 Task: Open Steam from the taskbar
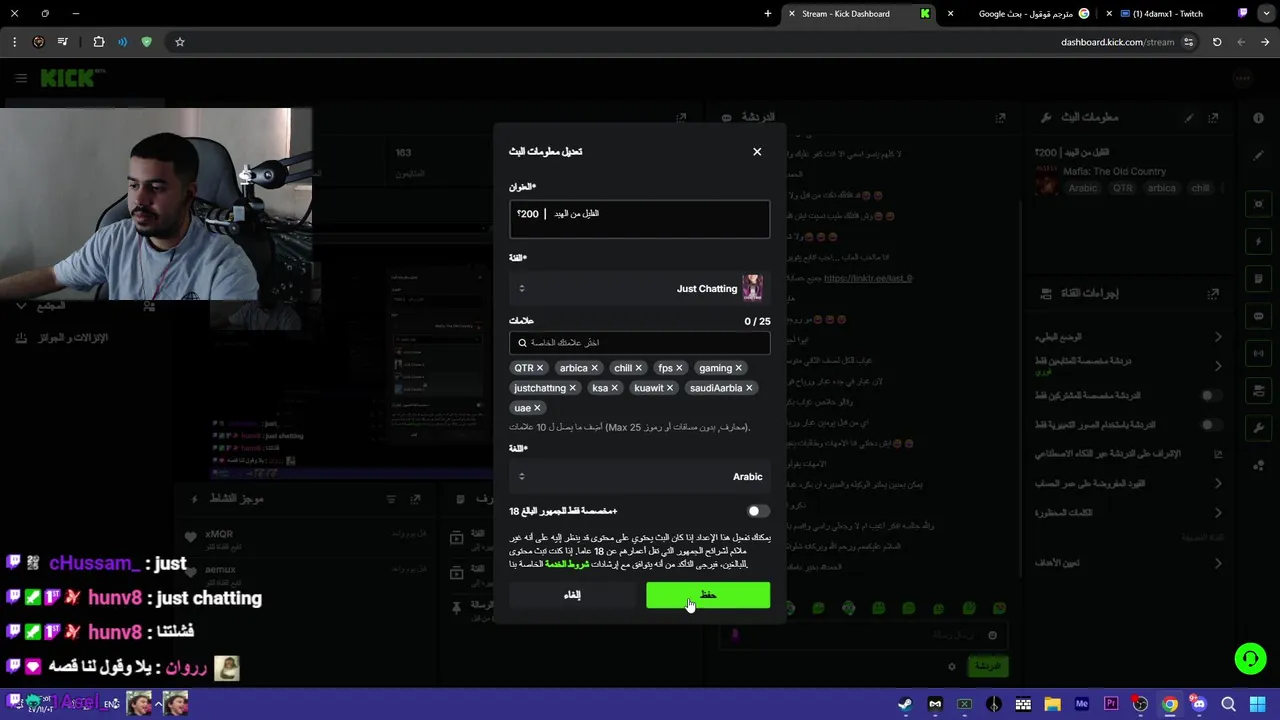[x=905, y=704]
